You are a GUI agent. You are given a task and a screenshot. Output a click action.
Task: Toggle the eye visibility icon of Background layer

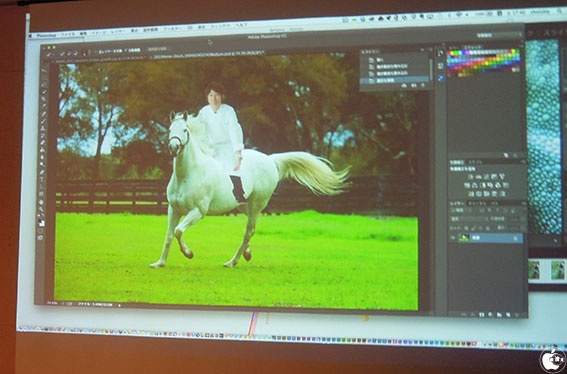452,238
